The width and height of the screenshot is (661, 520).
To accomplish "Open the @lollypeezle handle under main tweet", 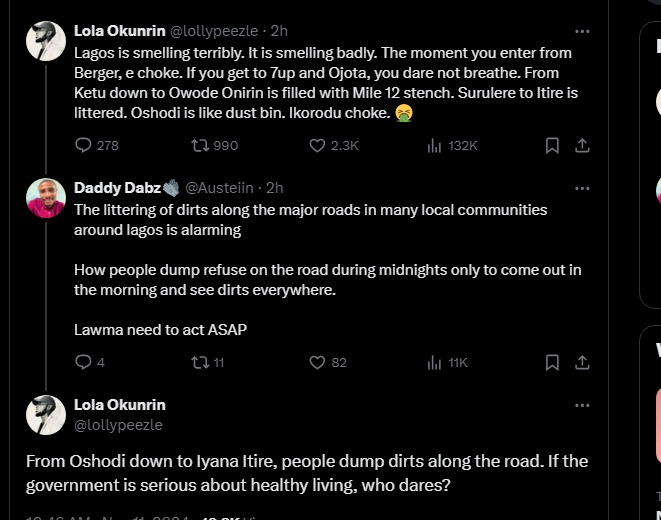I will coord(118,425).
